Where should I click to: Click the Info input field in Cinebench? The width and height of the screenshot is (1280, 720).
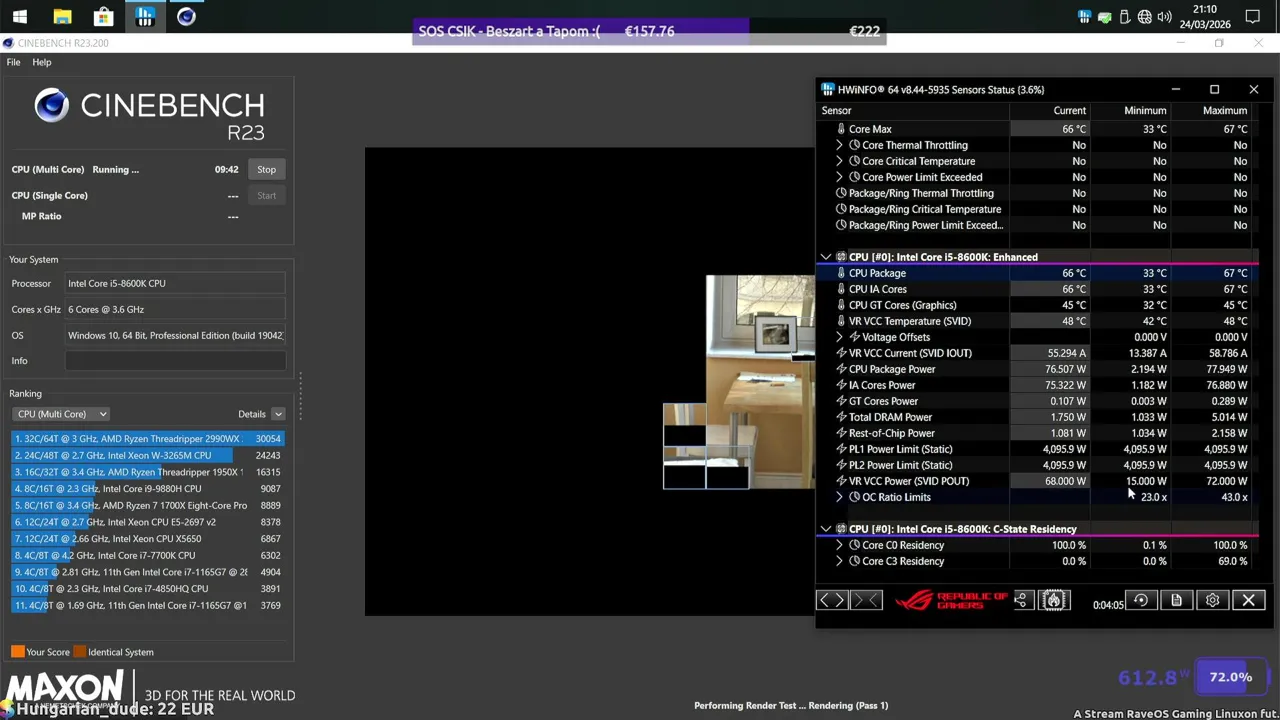pos(176,361)
